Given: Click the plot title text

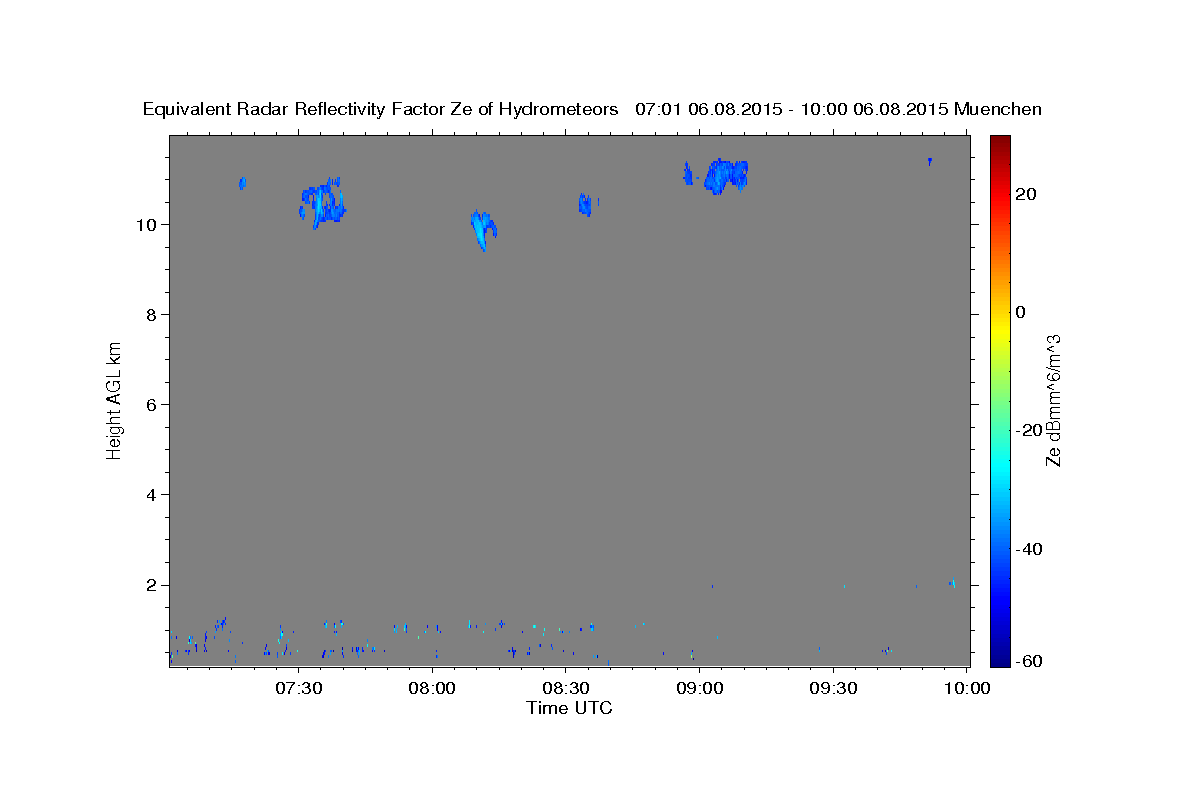Looking at the screenshot, I should 592,109.
